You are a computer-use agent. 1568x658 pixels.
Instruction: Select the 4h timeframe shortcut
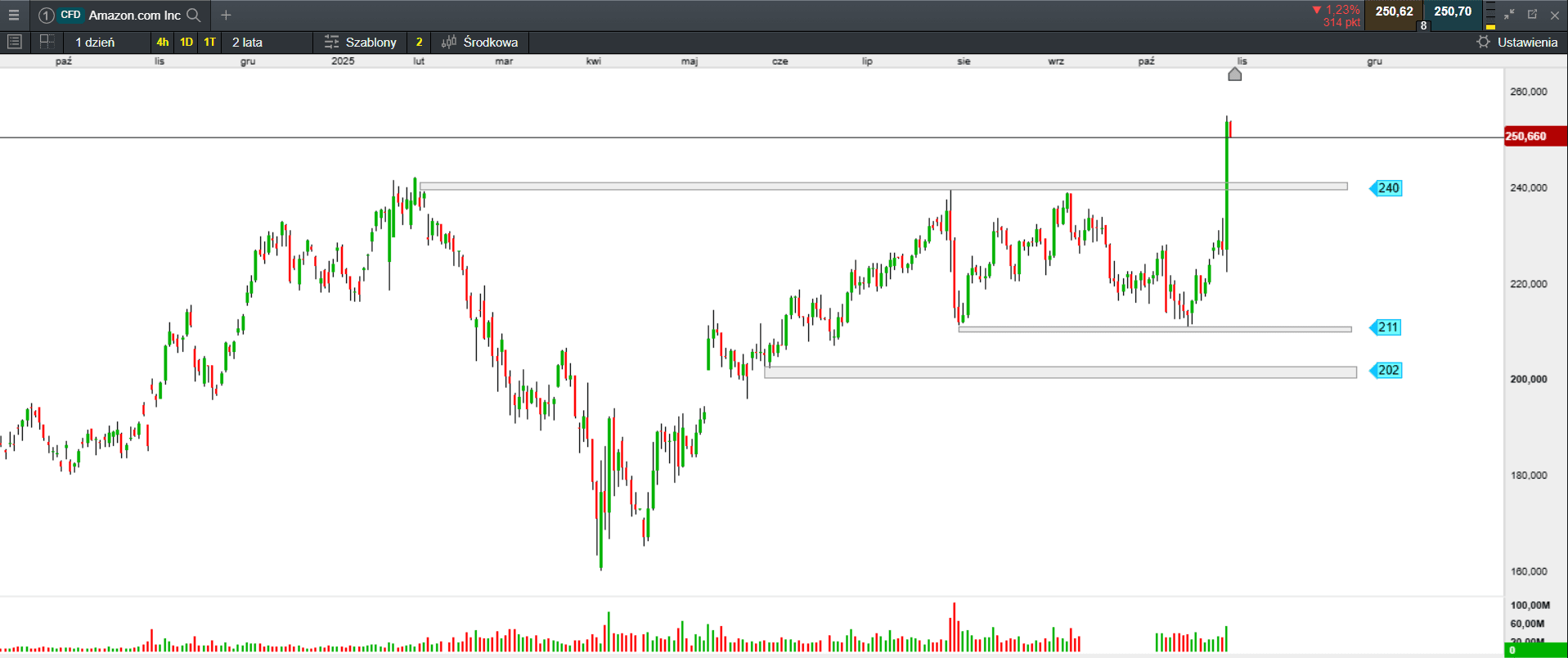[x=163, y=42]
